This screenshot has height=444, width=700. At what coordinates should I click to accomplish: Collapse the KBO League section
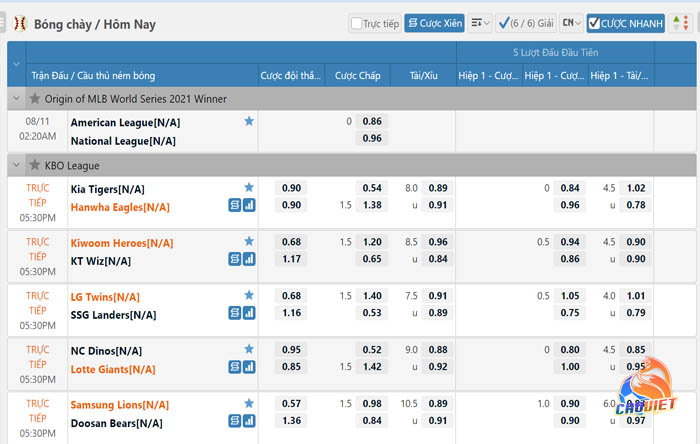coord(17,165)
